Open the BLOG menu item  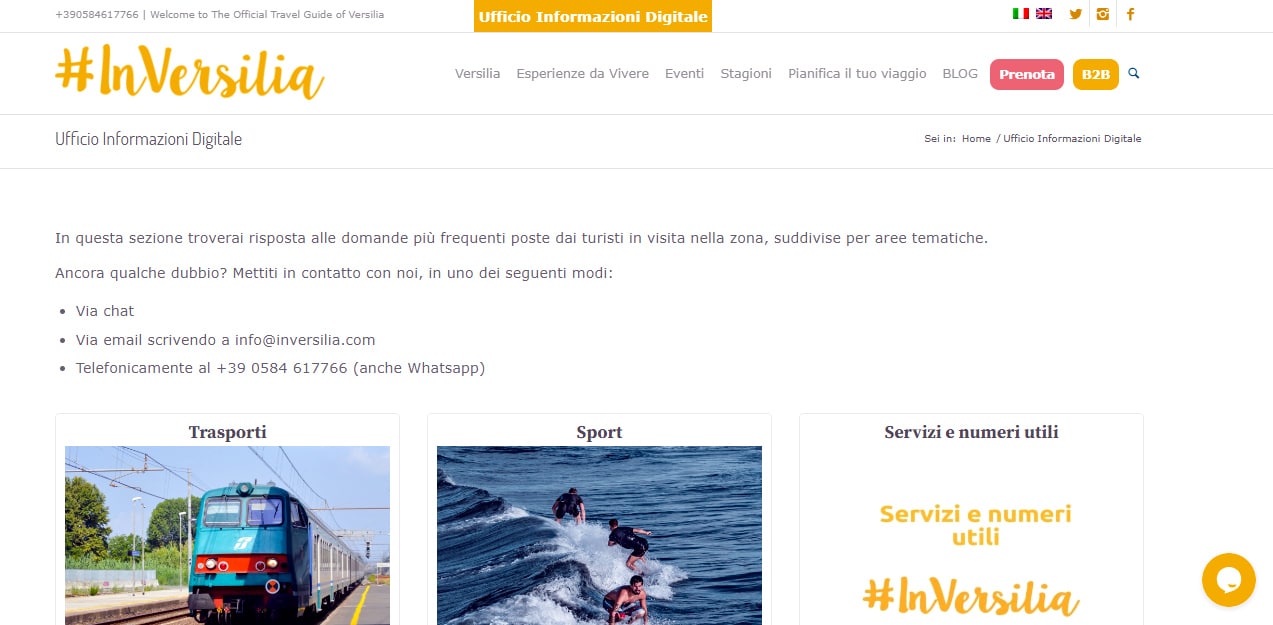(960, 74)
